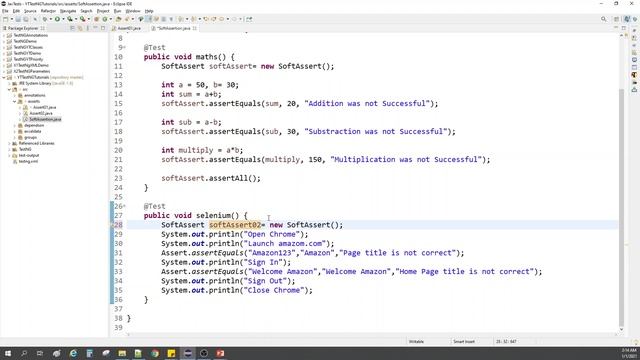Open the Source menu
This screenshot has height=360, width=640.
pyautogui.click(x=30, y=11)
